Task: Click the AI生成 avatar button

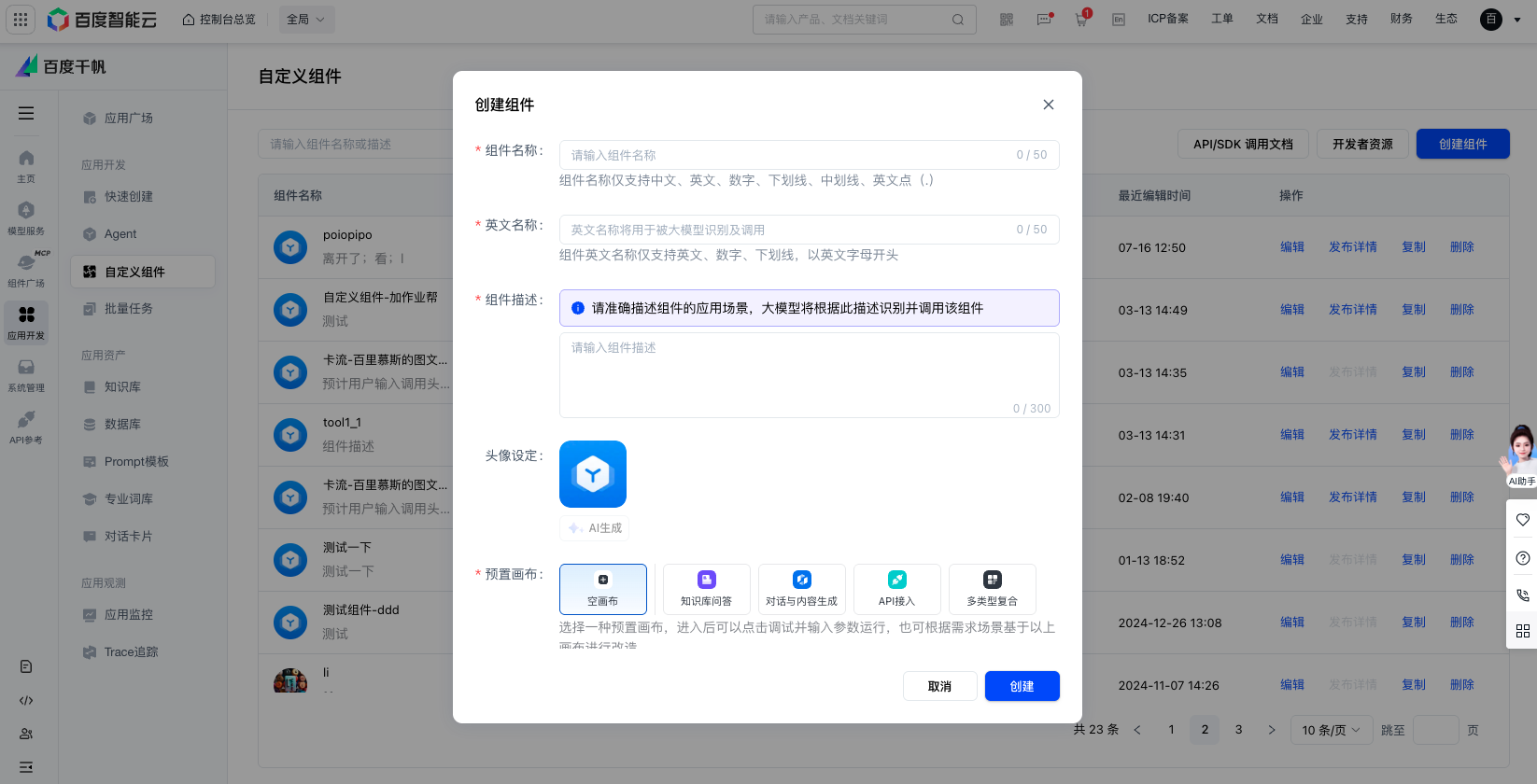Action: 594,528
